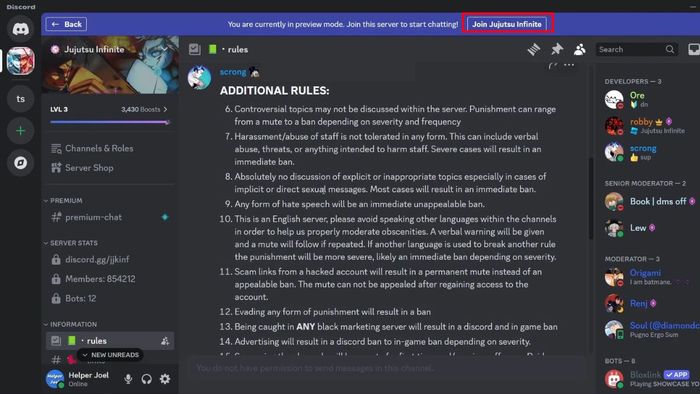Click robby's crown icon
Image resolution: width=700 pixels, height=394 pixels.
[x=659, y=122]
